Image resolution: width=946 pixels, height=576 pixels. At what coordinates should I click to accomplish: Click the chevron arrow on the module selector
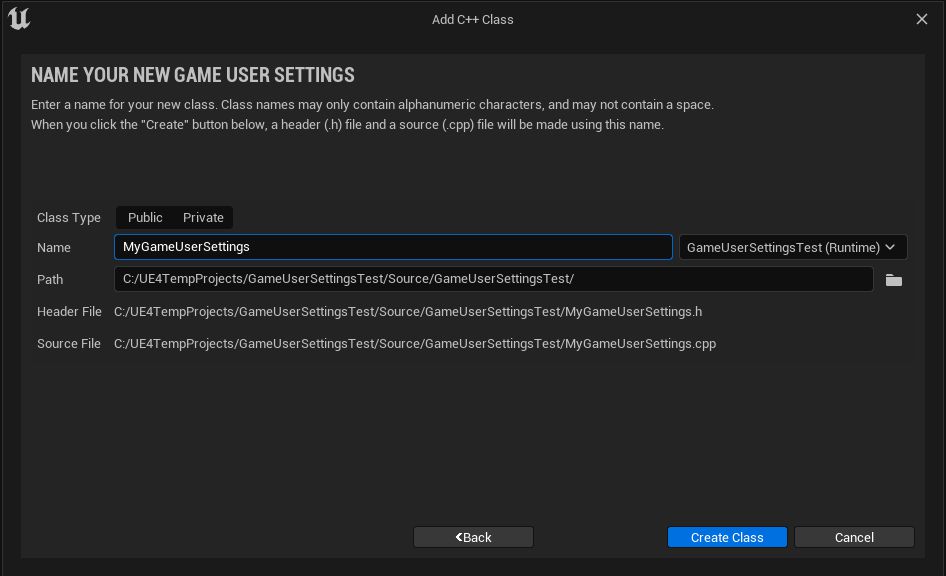tap(890, 247)
